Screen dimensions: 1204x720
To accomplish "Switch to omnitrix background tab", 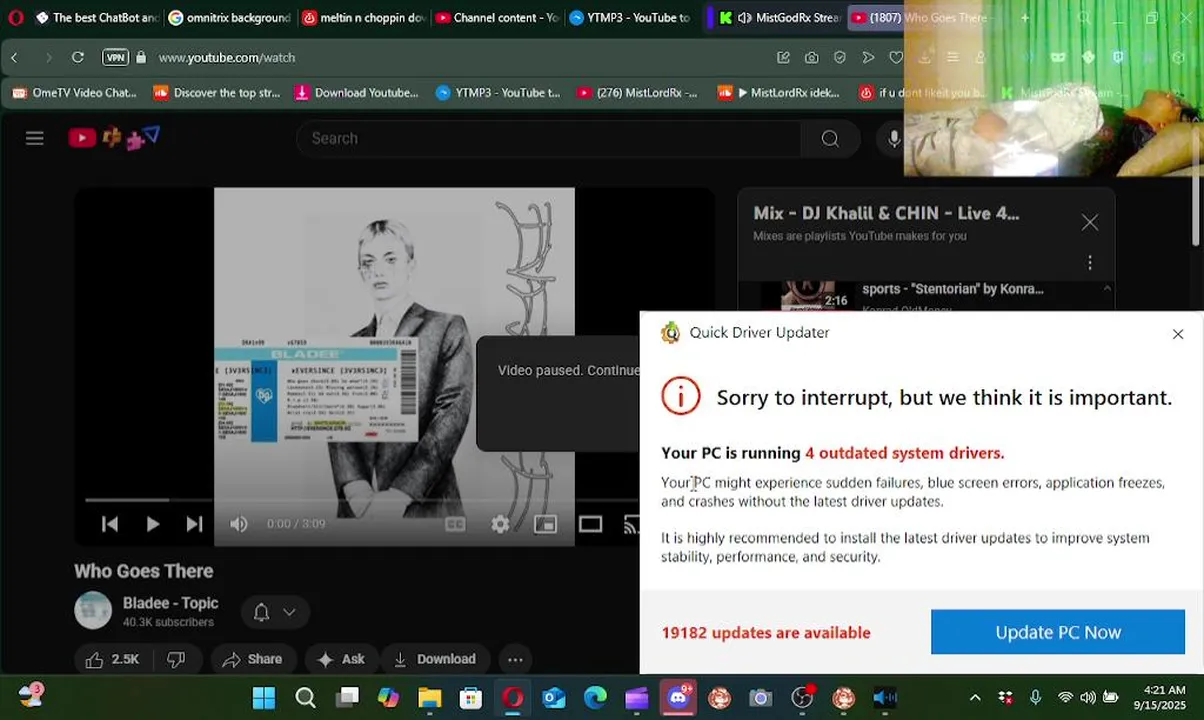I will coord(229,18).
